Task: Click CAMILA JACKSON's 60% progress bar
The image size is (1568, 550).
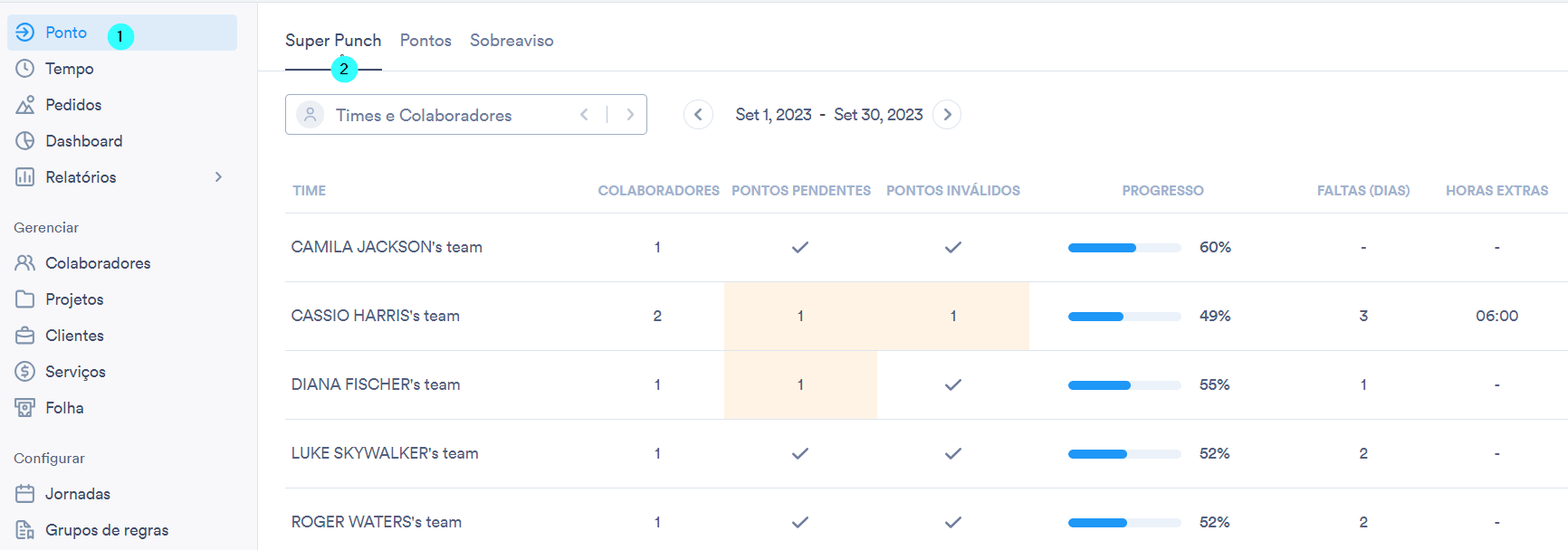Action: pos(1124,248)
